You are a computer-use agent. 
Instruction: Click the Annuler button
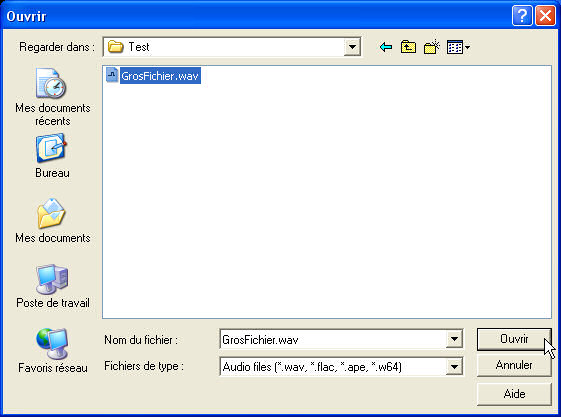coord(514,366)
